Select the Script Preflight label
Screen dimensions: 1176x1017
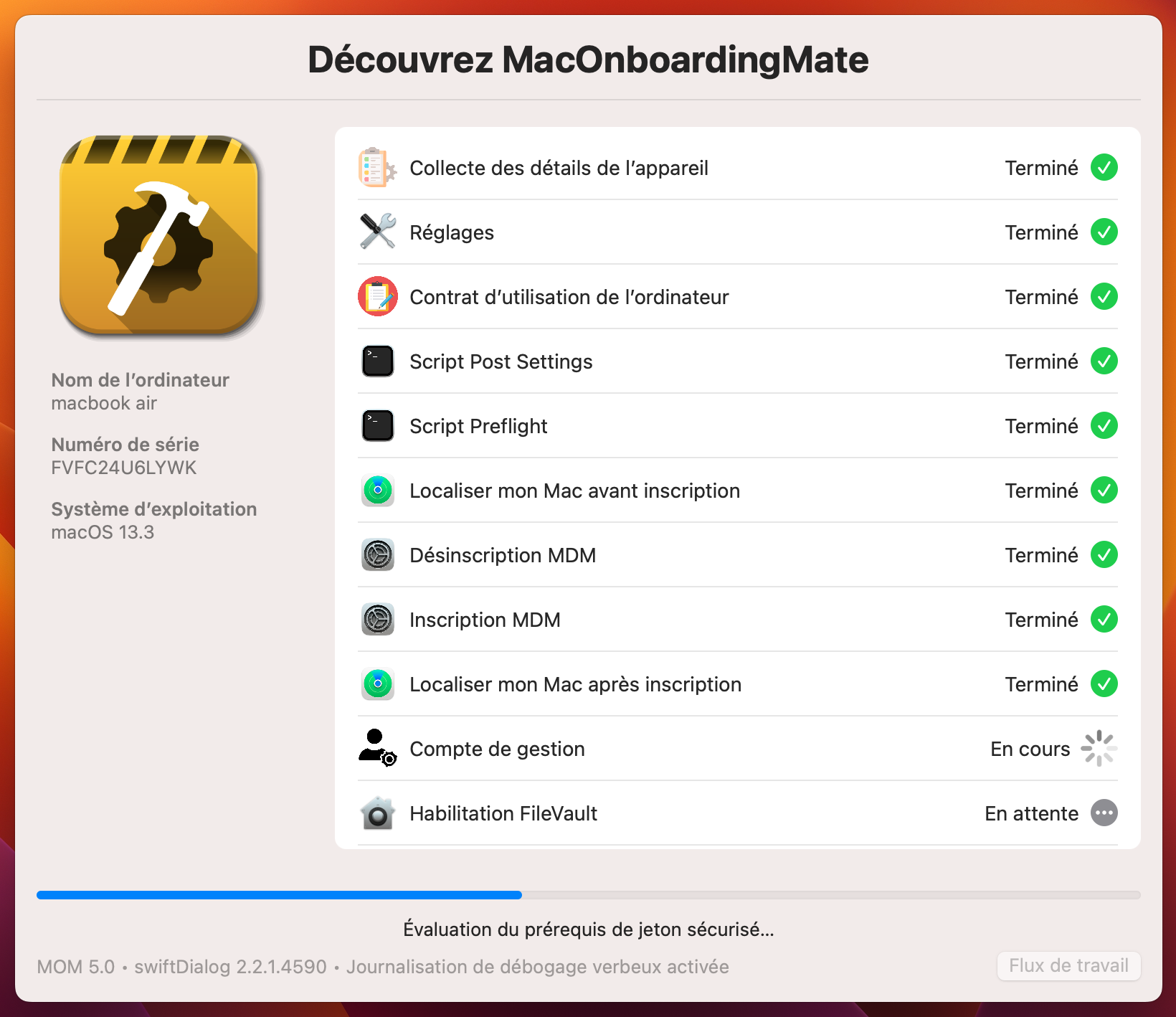(x=478, y=426)
